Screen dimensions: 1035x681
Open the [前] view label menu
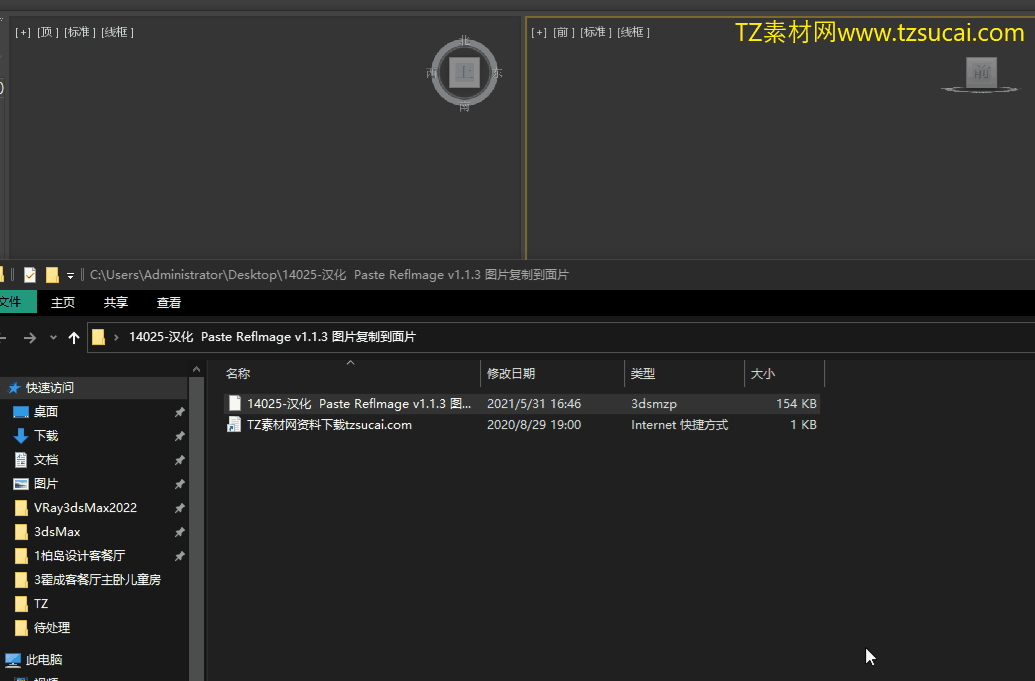[564, 32]
